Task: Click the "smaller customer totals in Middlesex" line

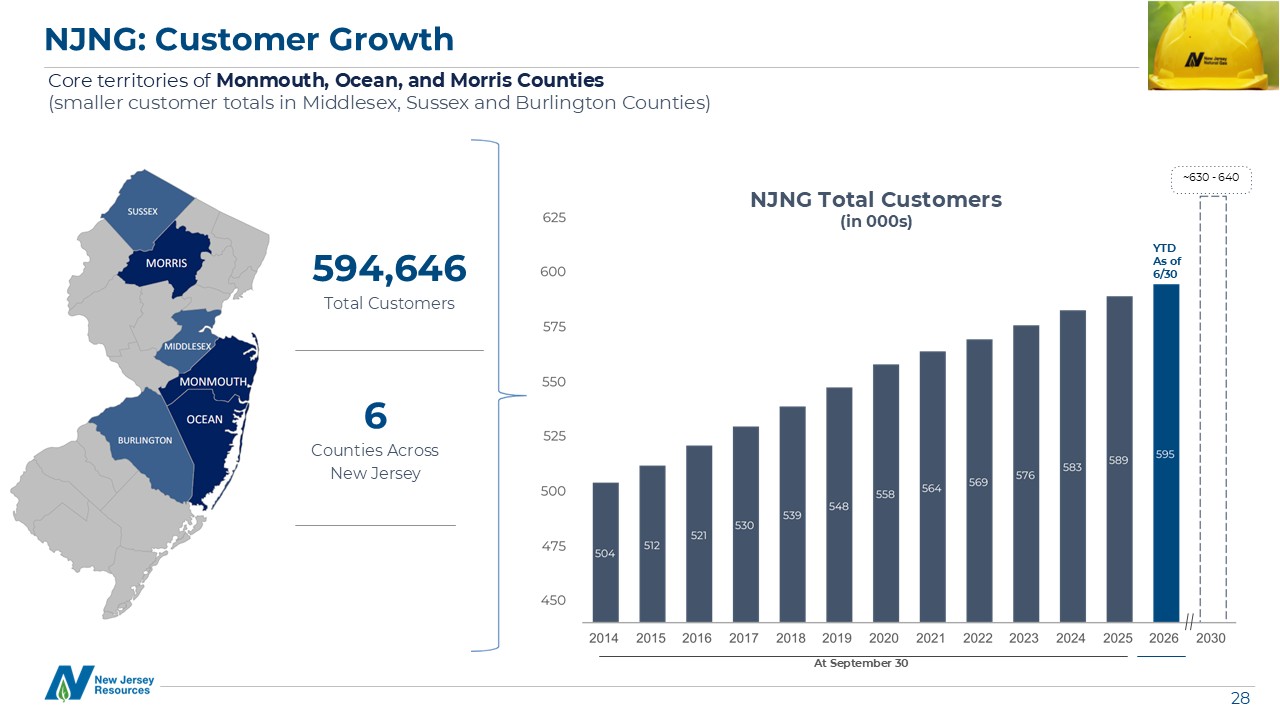Action: (x=379, y=103)
